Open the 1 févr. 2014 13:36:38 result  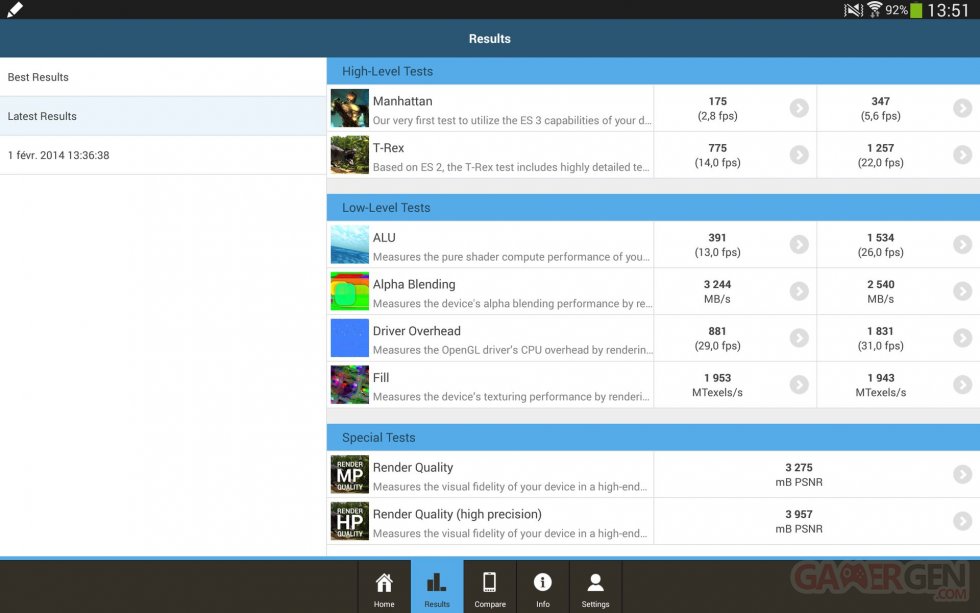[x=163, y=155]
